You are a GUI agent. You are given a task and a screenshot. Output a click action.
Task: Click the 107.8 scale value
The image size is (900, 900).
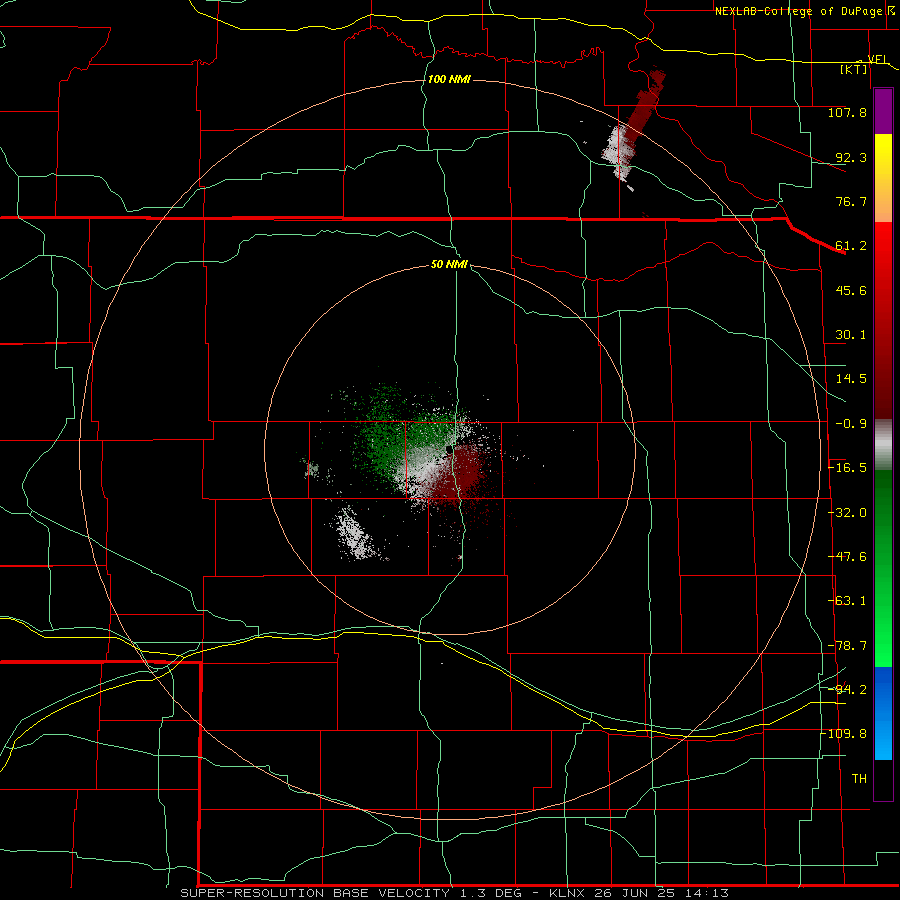[847, 112]
